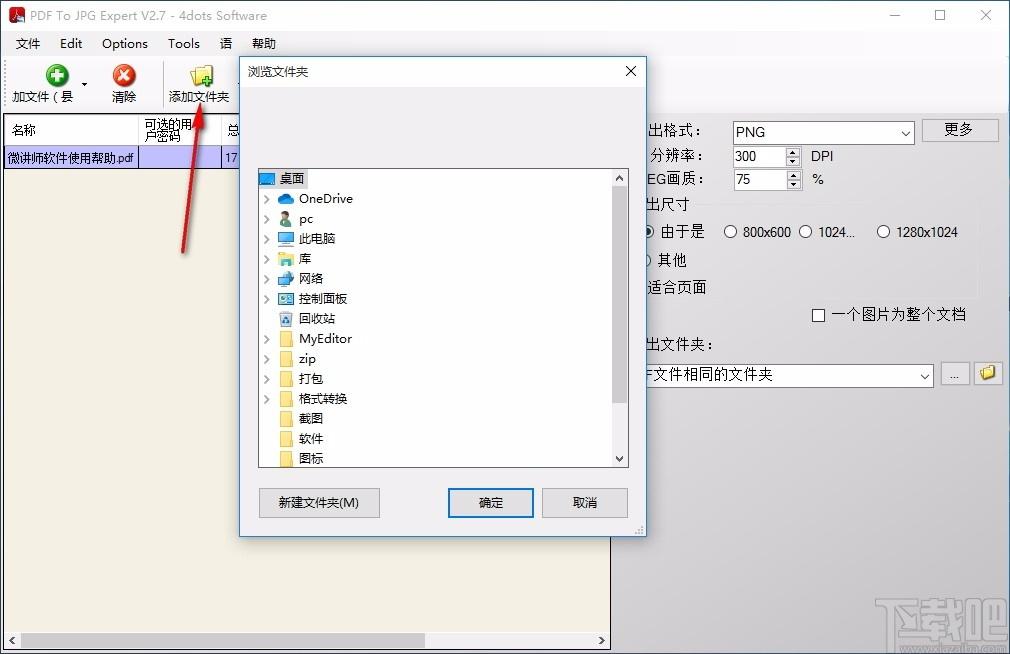Enable 一个图片为整个文档 checkbox

tap(819, 315)
